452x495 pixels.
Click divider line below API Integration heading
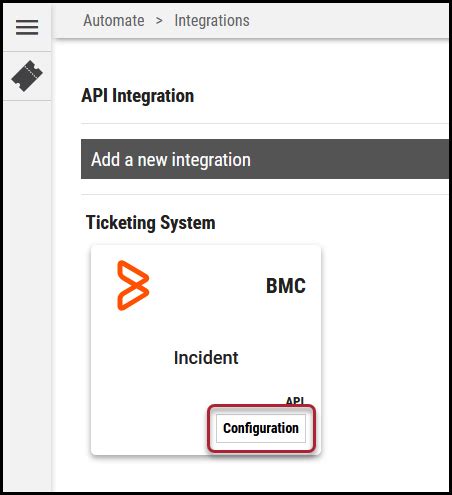[265, 123]
